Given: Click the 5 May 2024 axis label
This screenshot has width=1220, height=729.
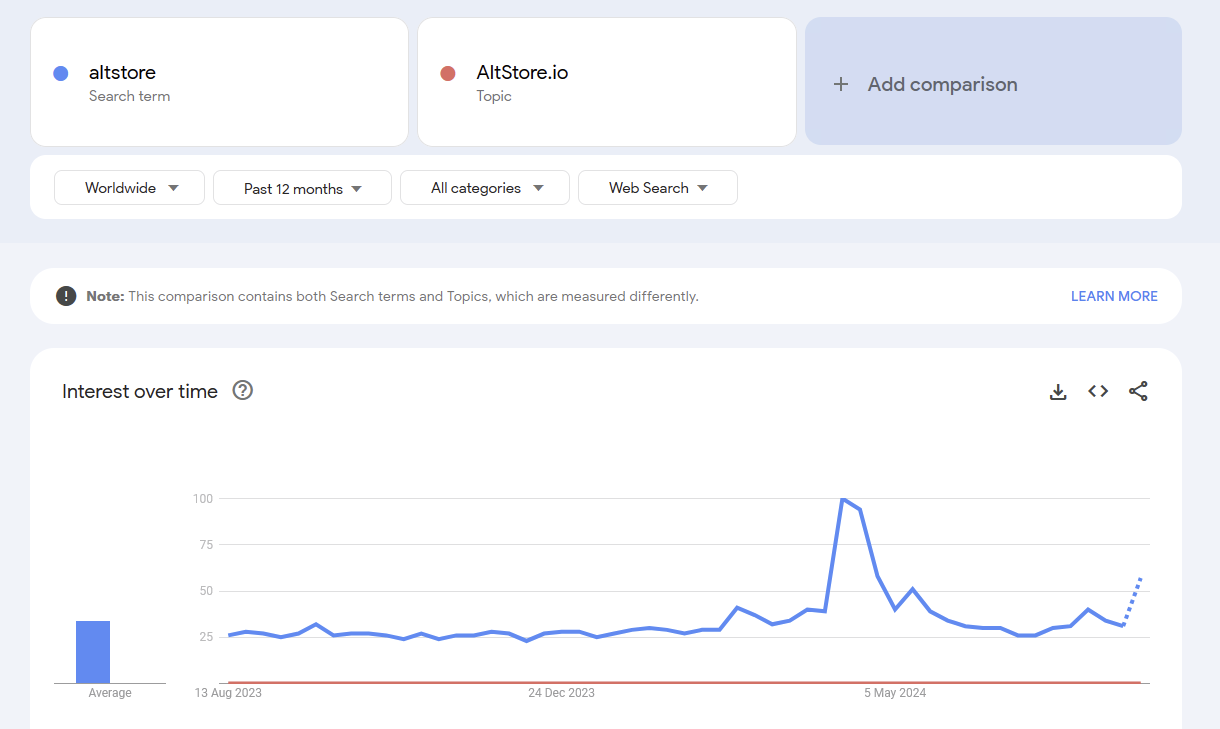Looking at the screenshot, I should pyautogui.click(x=895, y=693).
